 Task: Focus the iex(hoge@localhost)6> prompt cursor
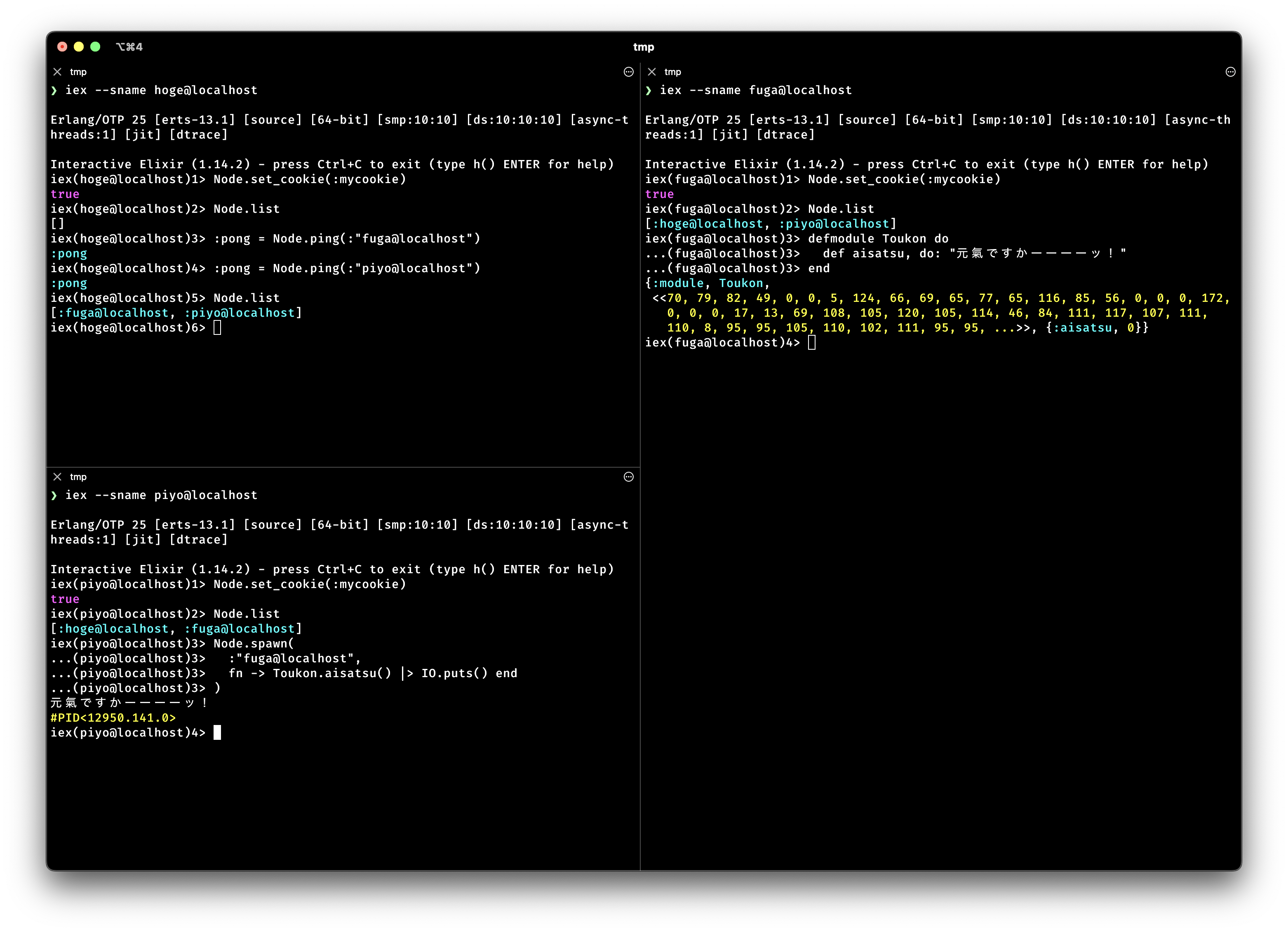(217, 328)
